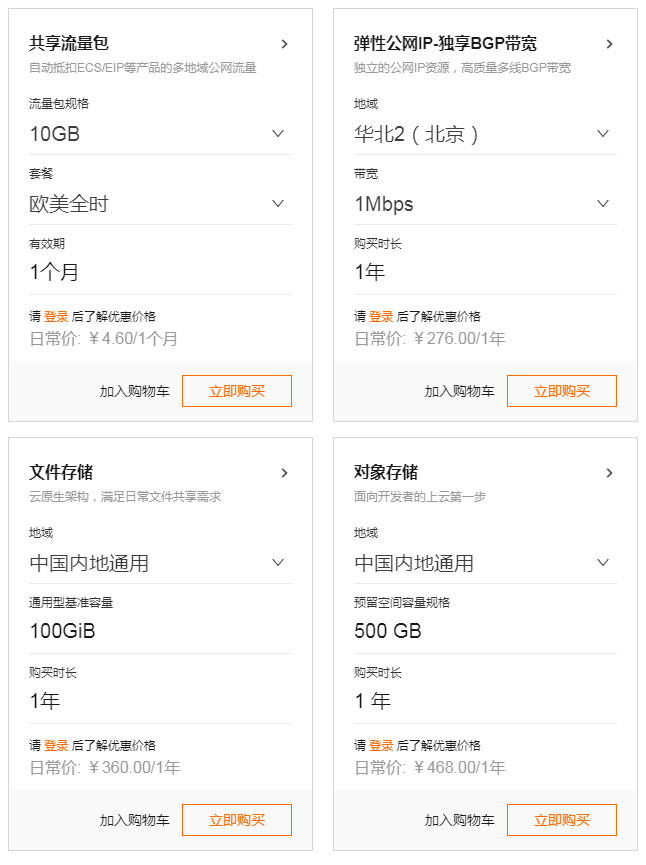Open the 文件存储 product title

point(61,472)
